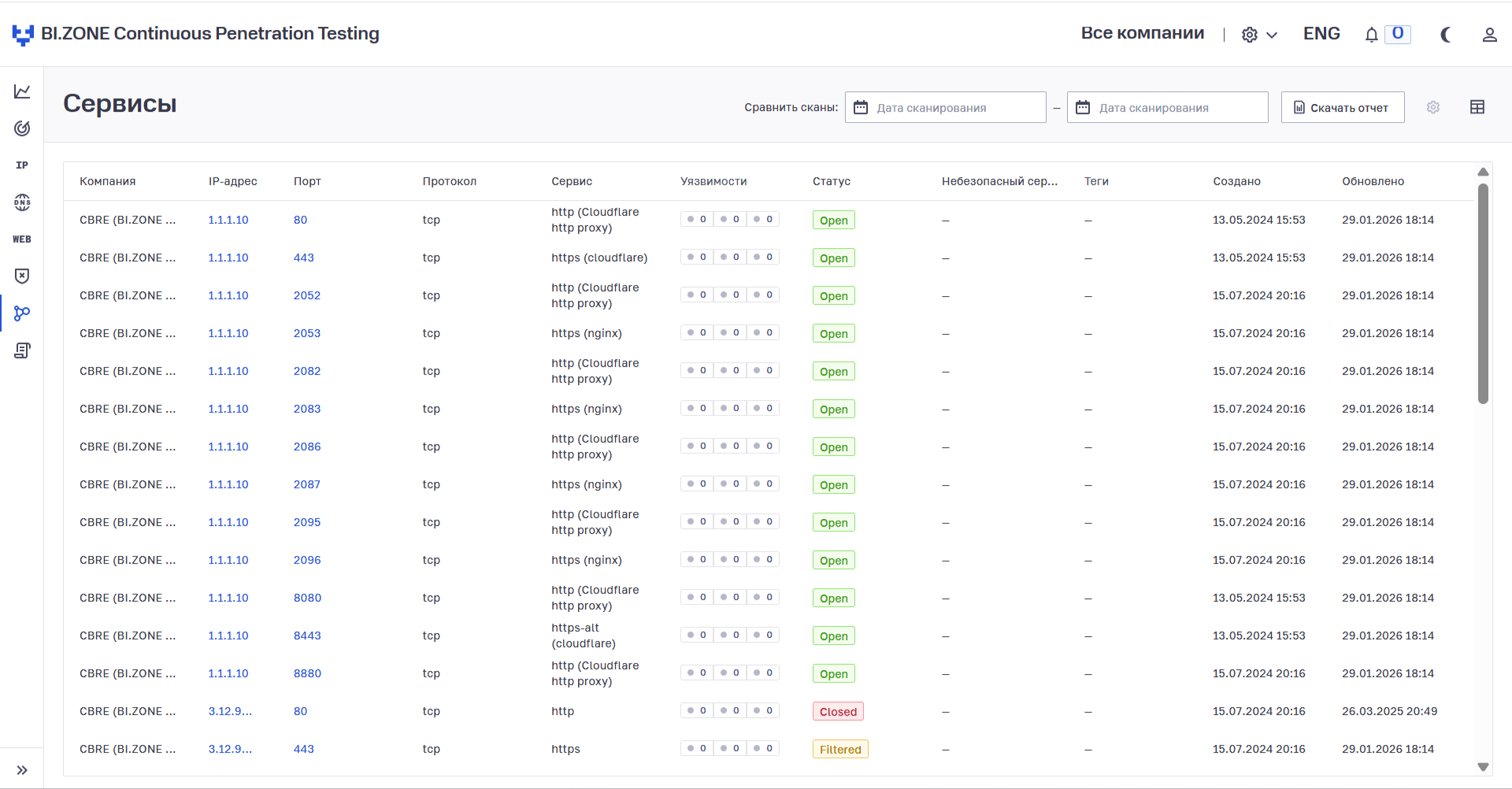The image size is (1512, 789).
Task: Open the DNS globe sidebar section
Action: click(22, 202)
